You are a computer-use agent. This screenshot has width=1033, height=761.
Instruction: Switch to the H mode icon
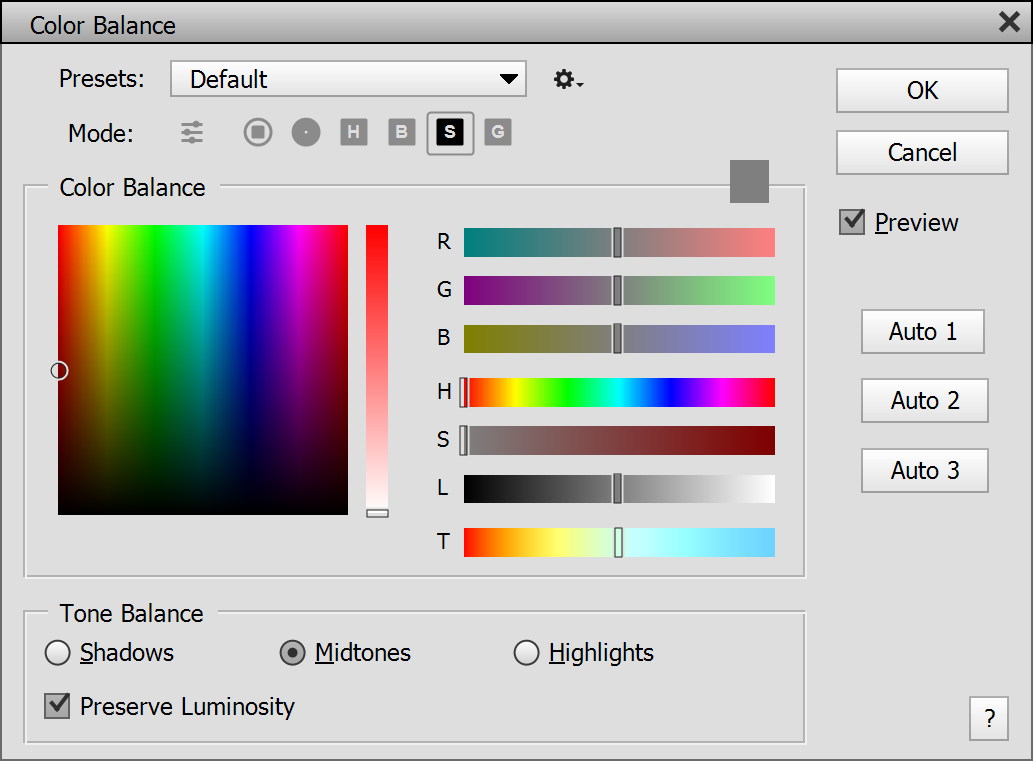pos(354,132)
